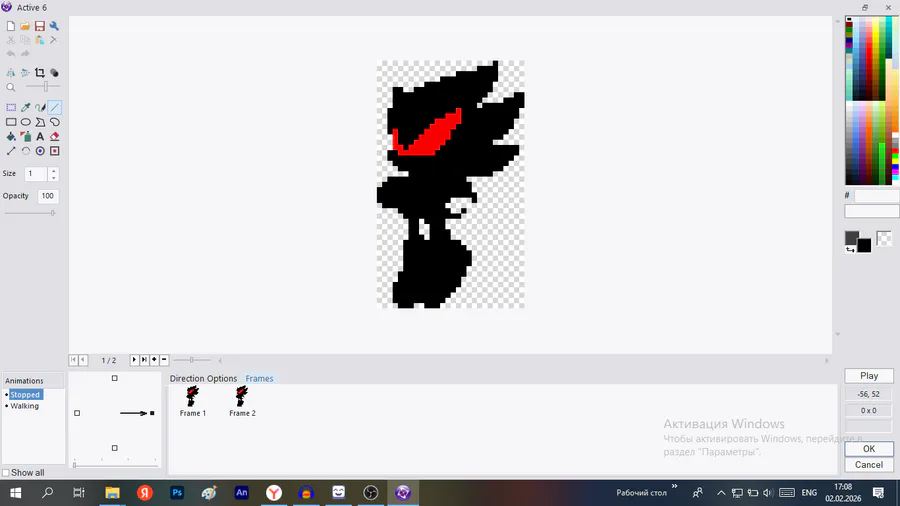This screenshot has width=900, height=506.
Task: Choose the rectangular Selection tool
Action: coord(11,107)
